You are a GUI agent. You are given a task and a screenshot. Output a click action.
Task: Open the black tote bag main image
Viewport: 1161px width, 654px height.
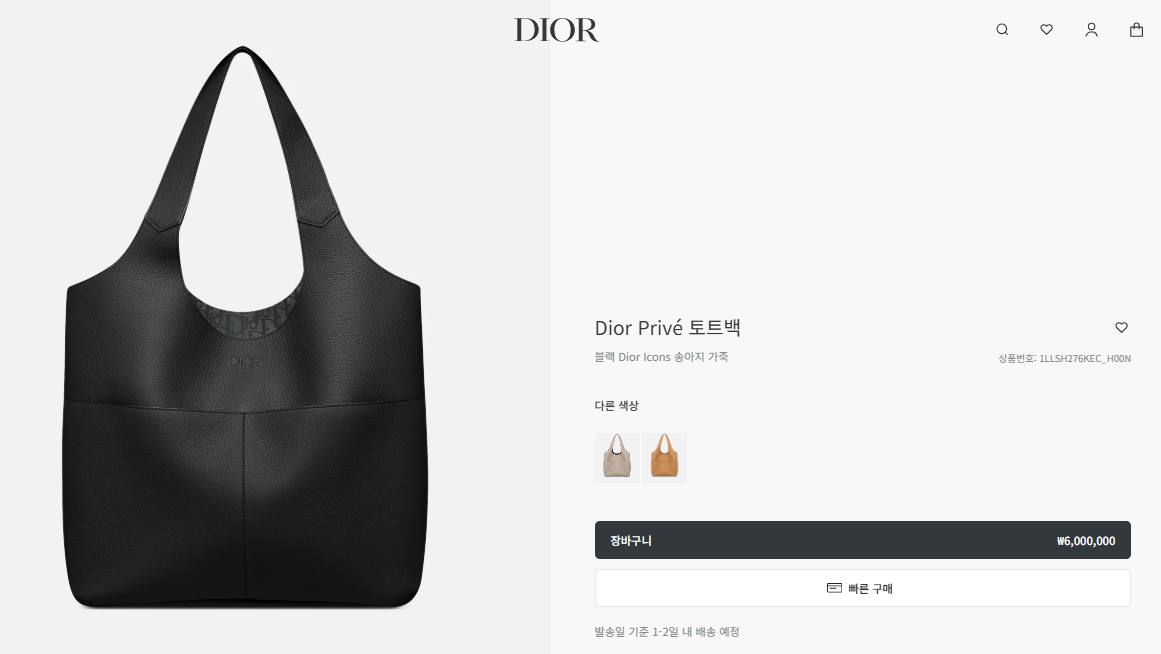point(244,327)
